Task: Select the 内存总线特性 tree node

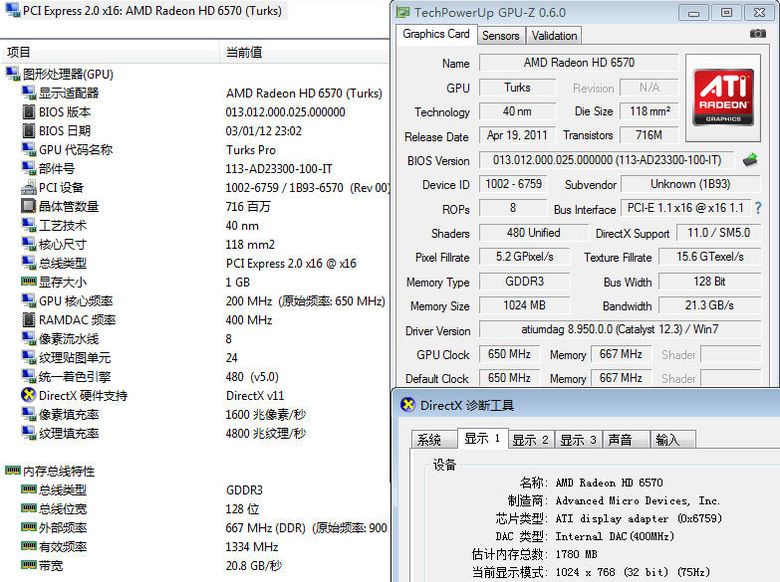Action: point(59,471)
